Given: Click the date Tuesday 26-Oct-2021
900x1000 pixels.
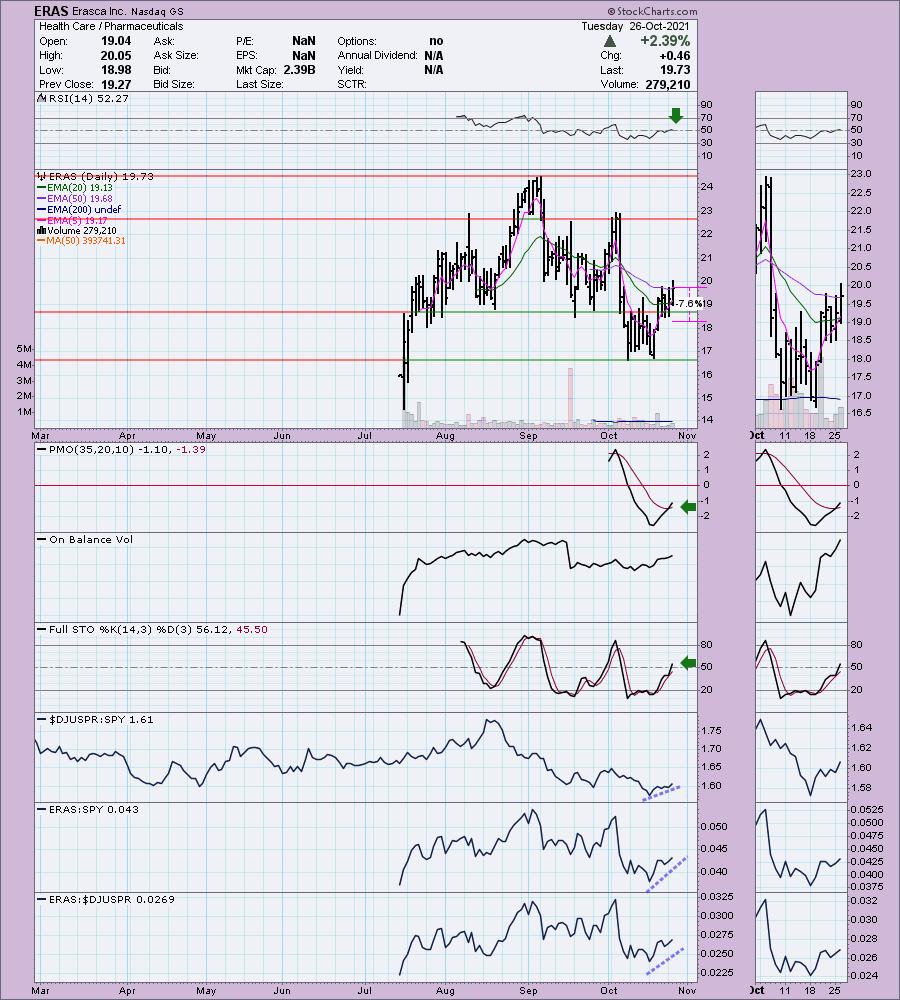Looking at the screenshot, I should pos(635,26).
